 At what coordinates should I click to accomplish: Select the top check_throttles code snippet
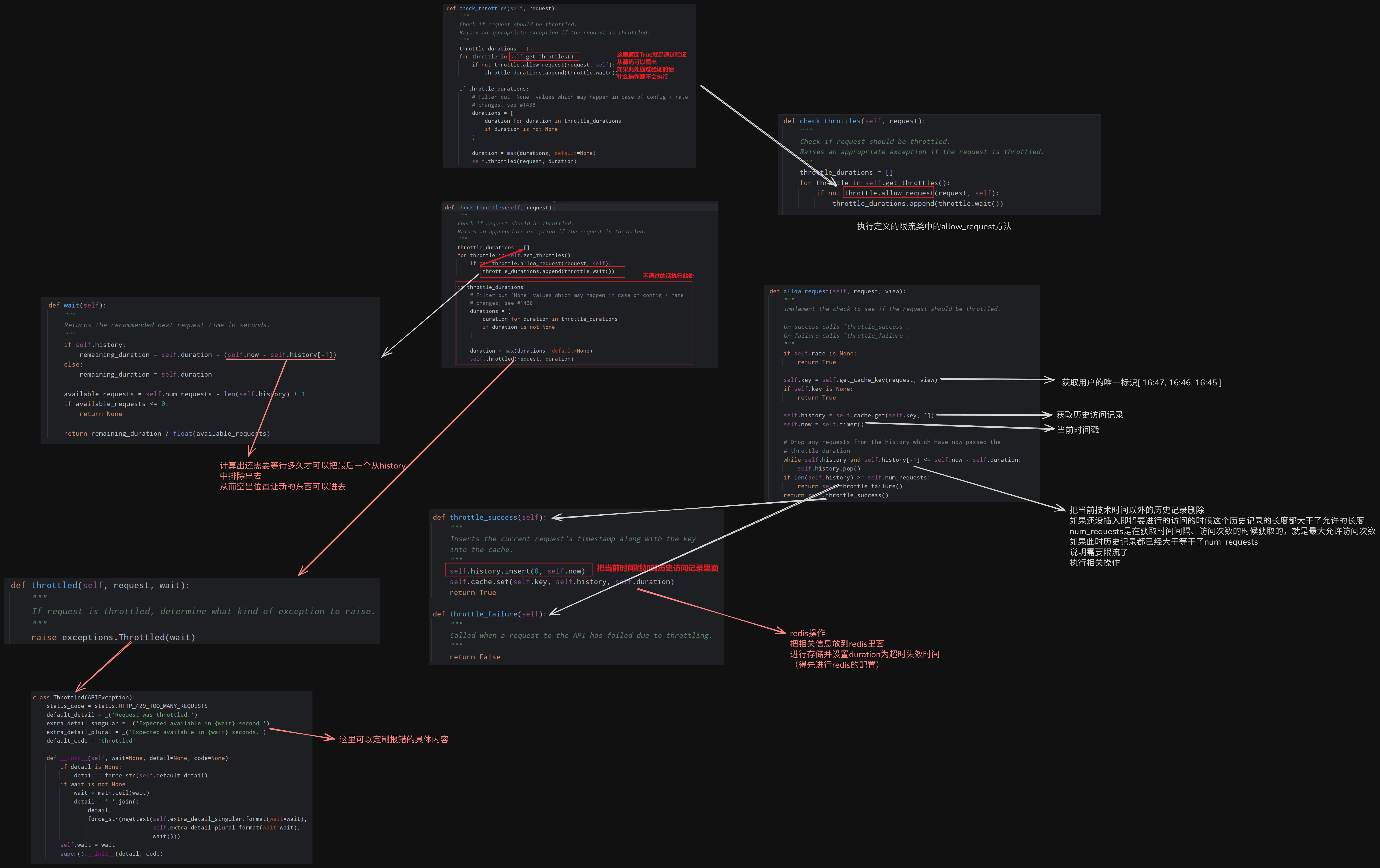[x=570, y=86]
